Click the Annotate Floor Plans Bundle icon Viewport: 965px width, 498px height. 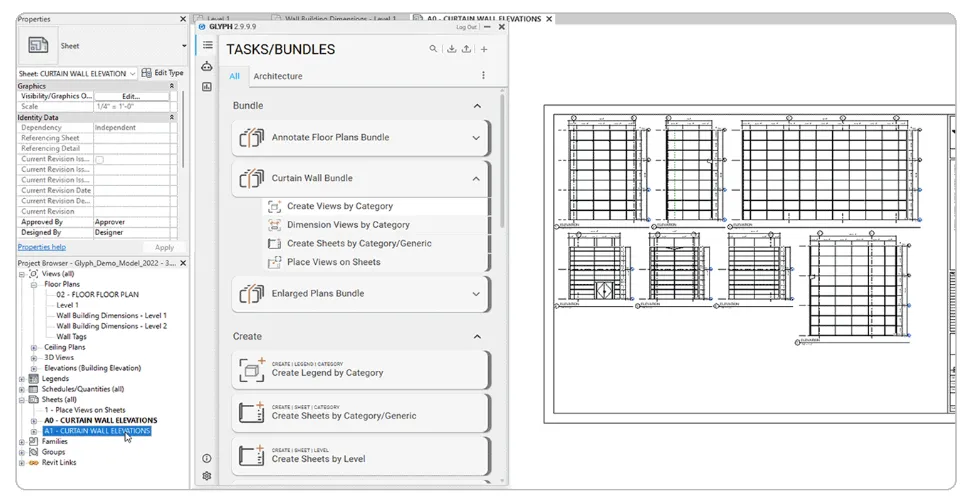point(252,137)
